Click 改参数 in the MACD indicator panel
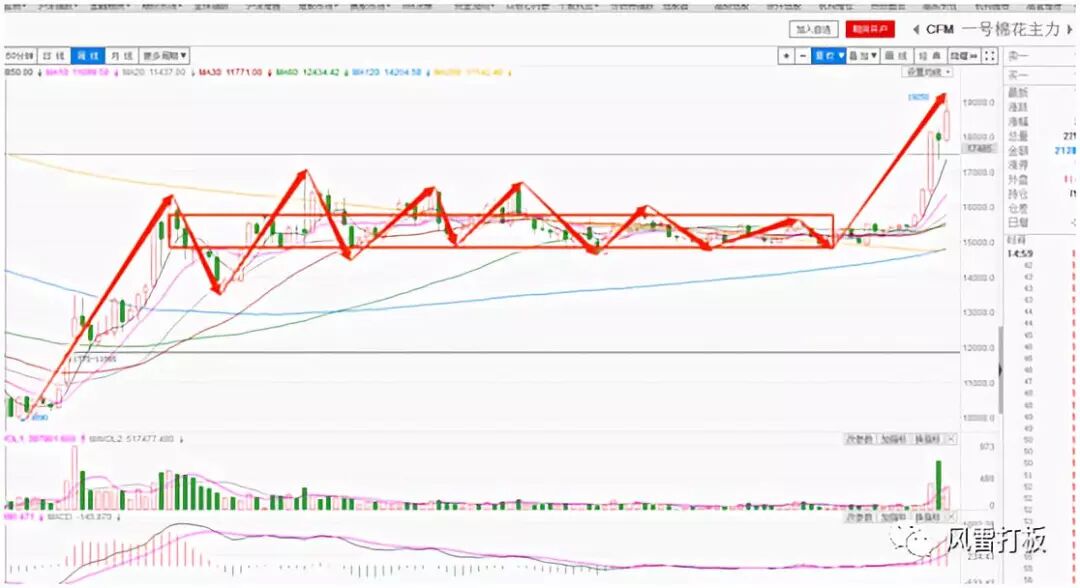The image size is (1080, 588). pos(859,517)
